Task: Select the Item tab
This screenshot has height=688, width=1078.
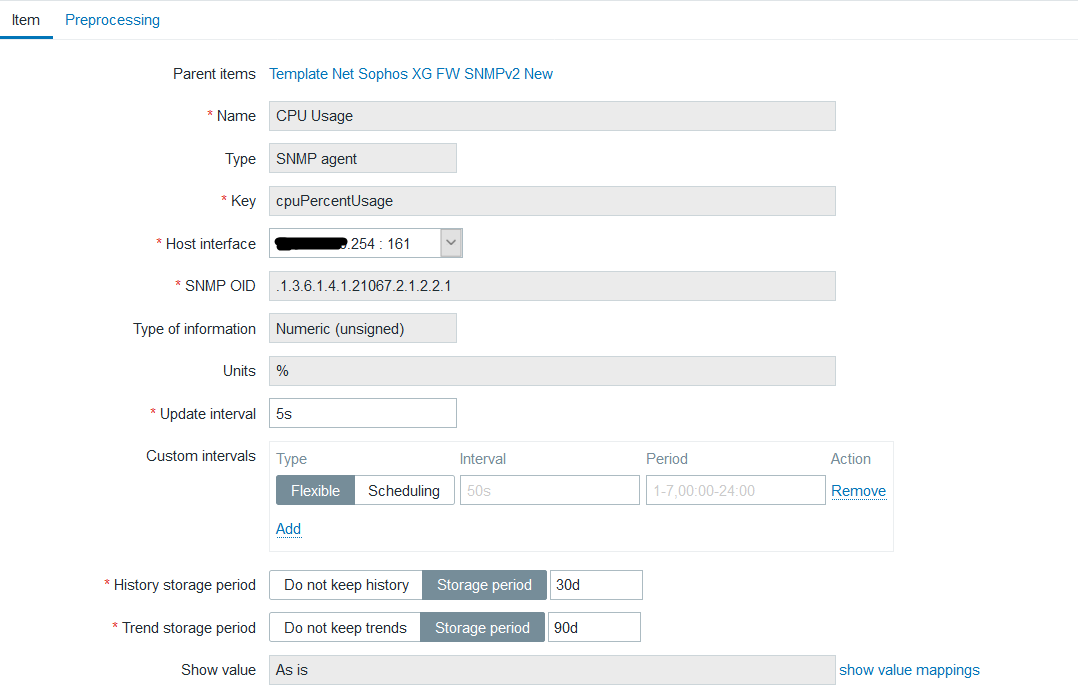Action: (26, 20)
